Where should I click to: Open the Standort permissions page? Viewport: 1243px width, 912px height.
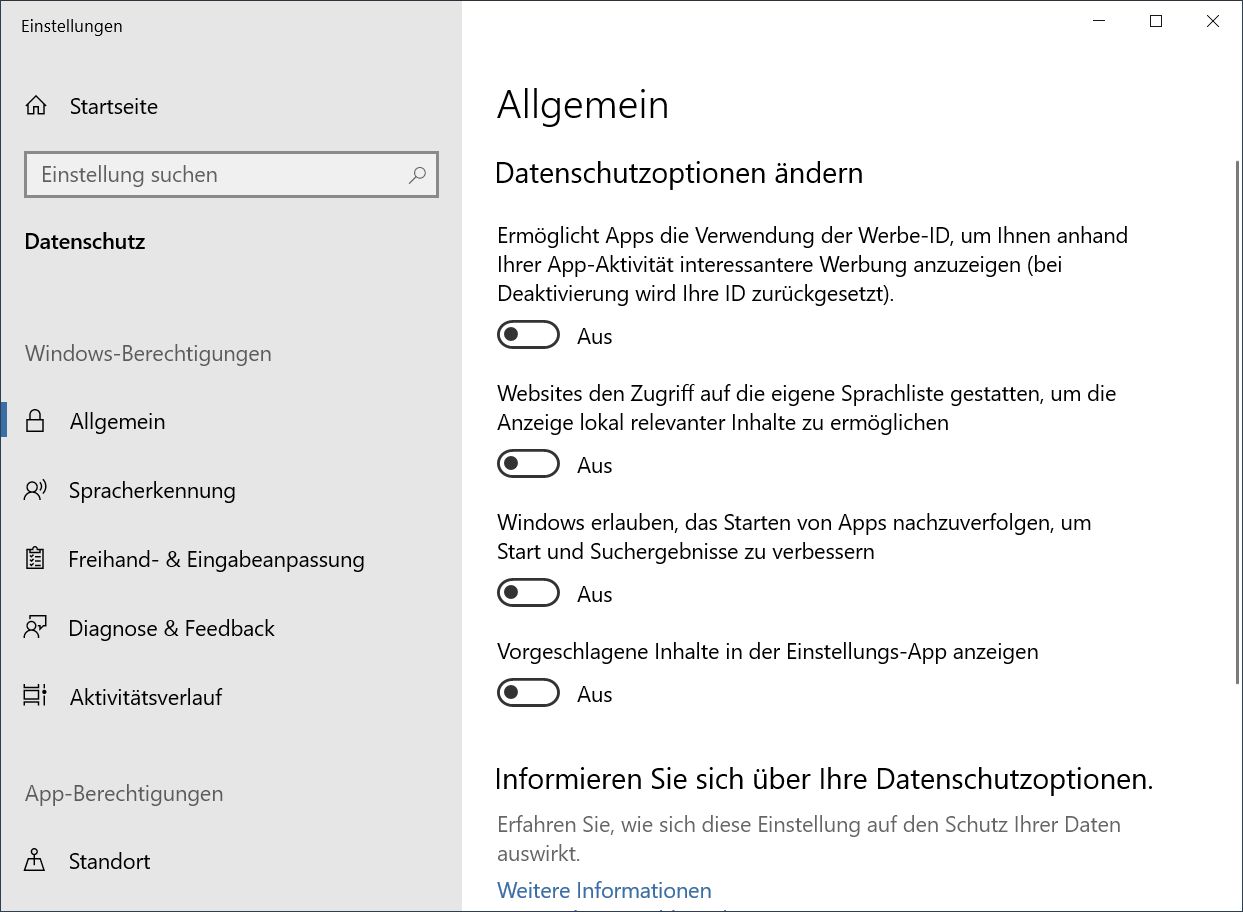click(x=109, y=861)
